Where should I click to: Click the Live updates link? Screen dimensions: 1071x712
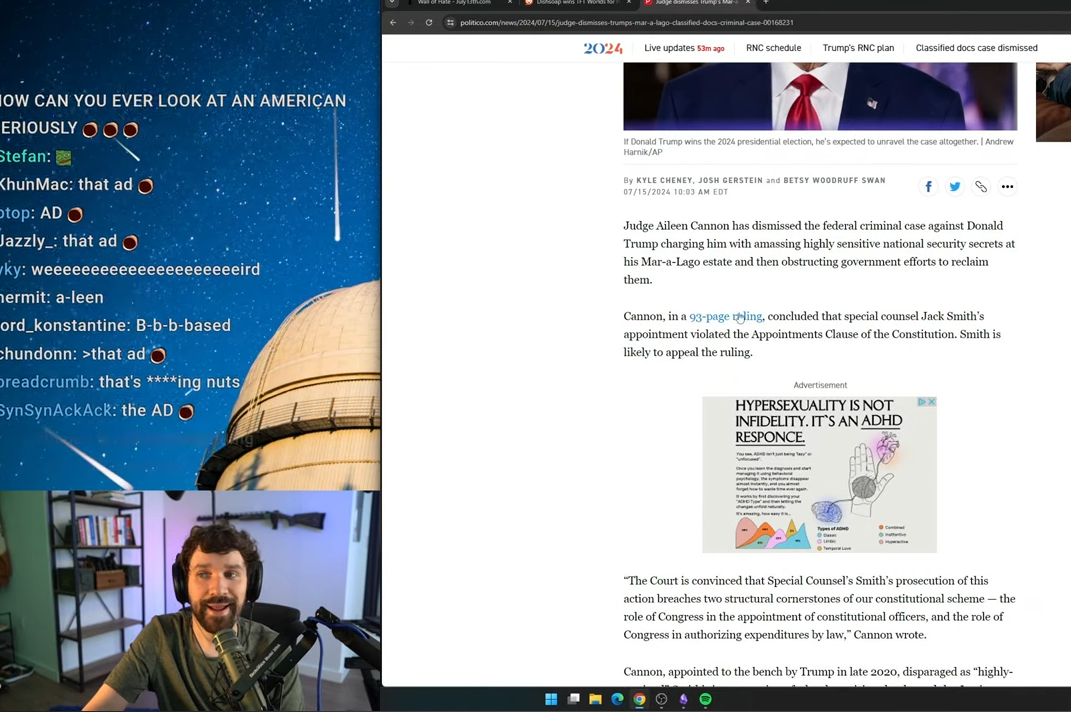669,47
